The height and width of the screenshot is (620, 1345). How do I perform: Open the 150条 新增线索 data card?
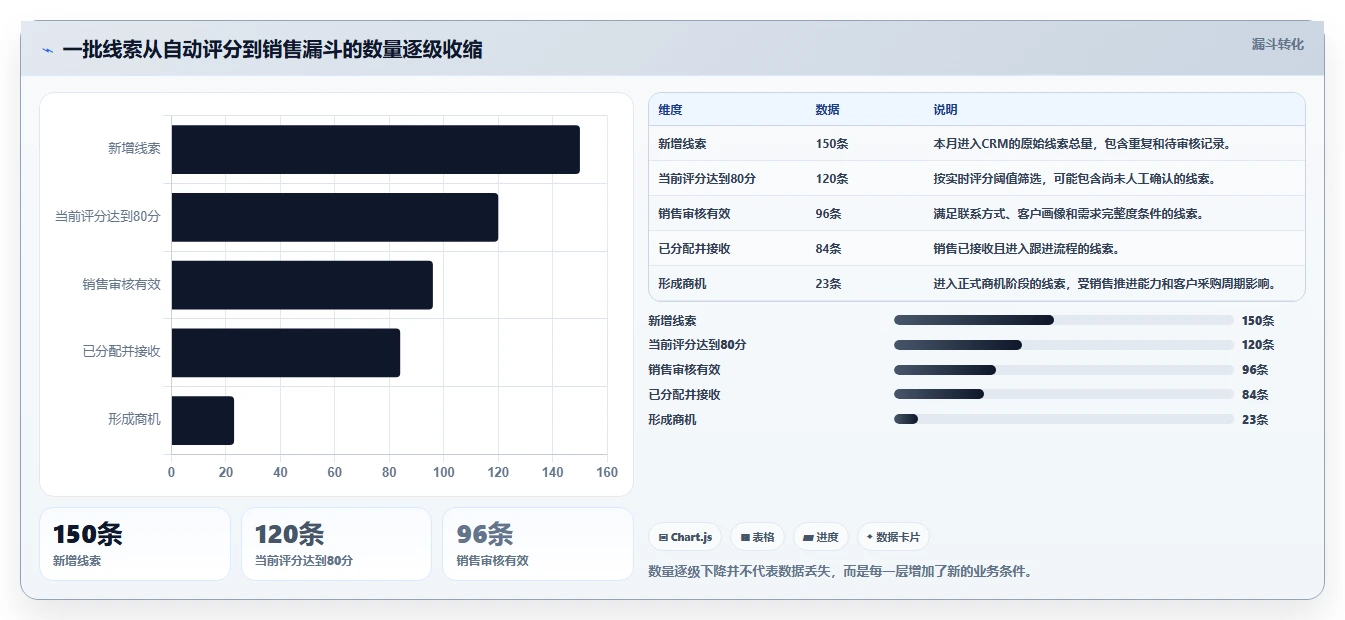(x=135, y=544)
